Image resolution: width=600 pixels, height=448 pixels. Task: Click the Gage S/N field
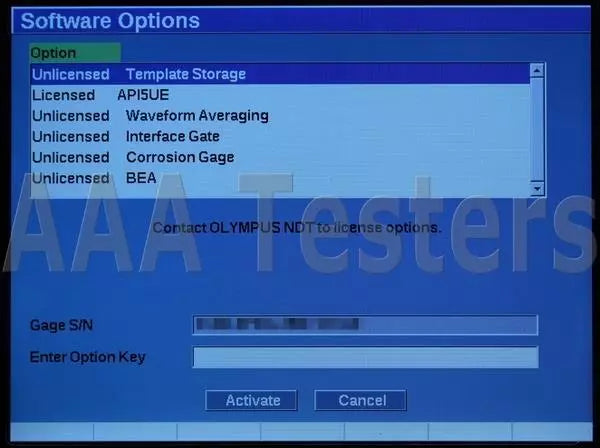point(364,325)
